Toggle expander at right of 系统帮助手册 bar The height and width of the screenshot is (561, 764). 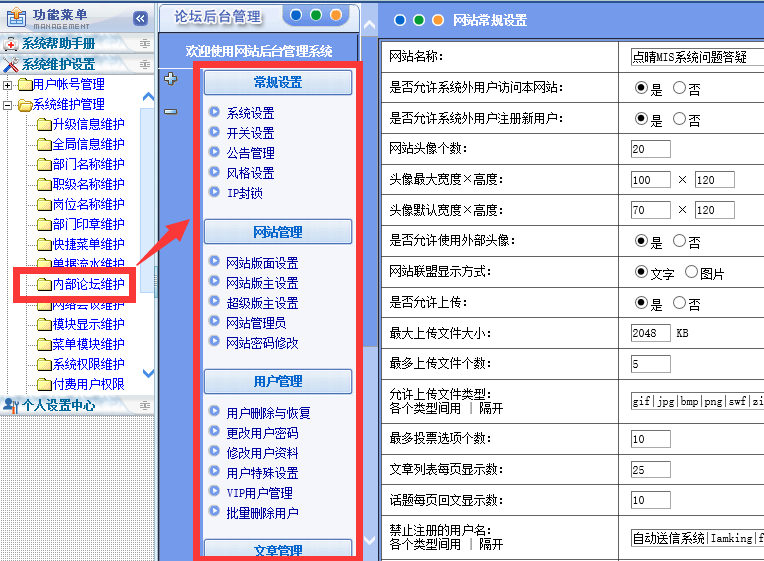(145, 45)
